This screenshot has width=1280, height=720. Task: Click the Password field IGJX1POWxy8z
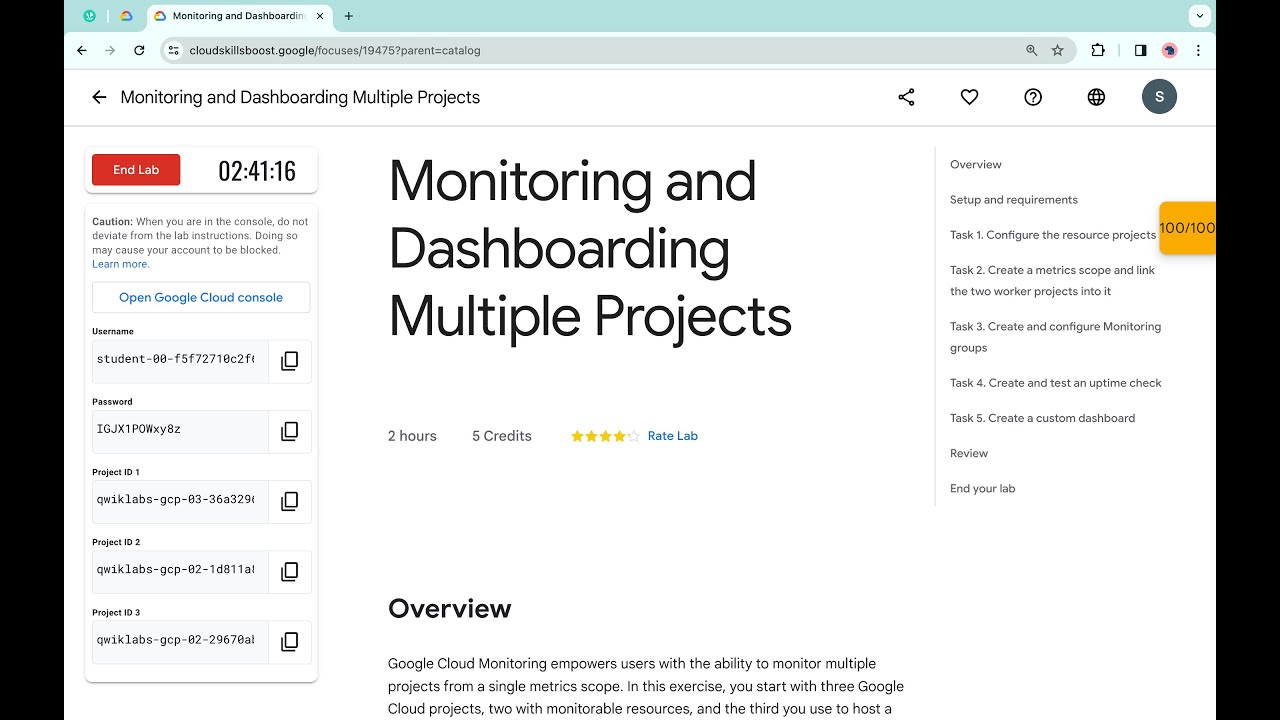(x=180, y=431)
